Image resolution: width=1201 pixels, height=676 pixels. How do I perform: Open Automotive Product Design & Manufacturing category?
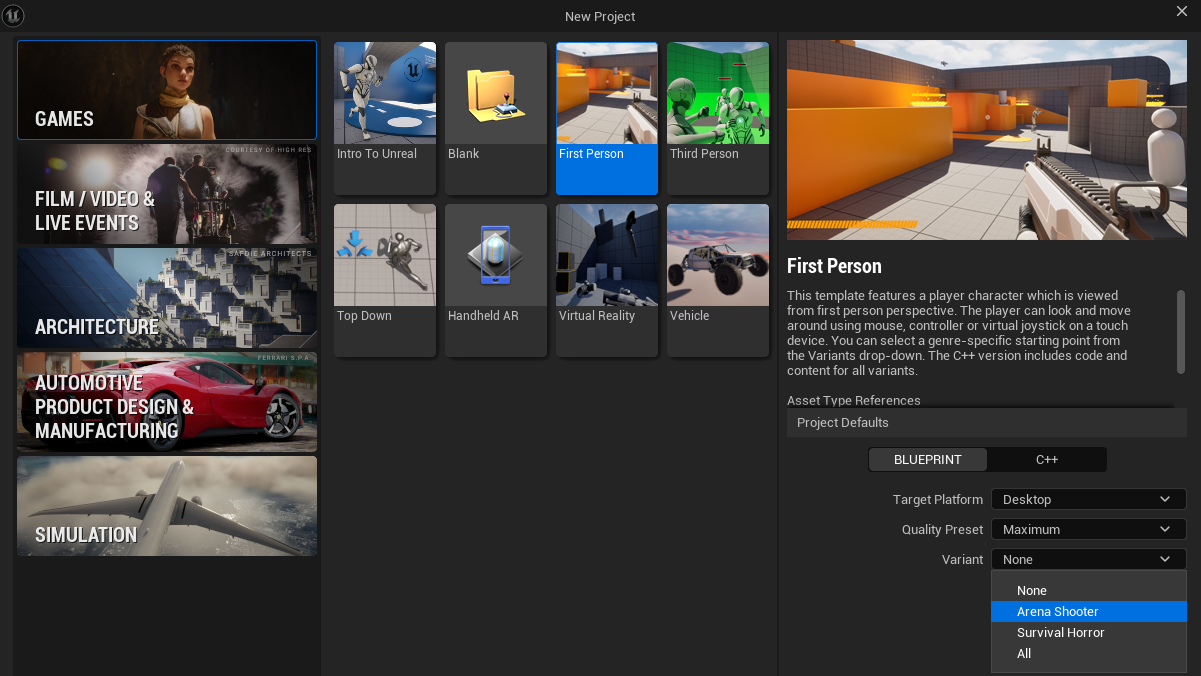click(167, 402)
